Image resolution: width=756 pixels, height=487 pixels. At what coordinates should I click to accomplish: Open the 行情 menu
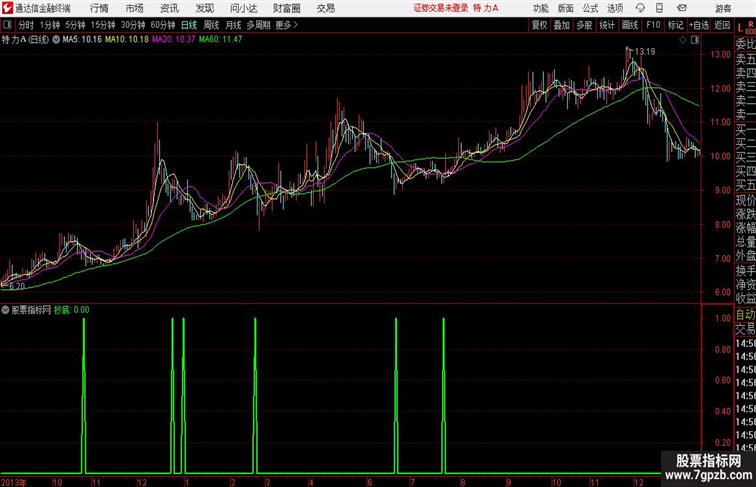99,8
